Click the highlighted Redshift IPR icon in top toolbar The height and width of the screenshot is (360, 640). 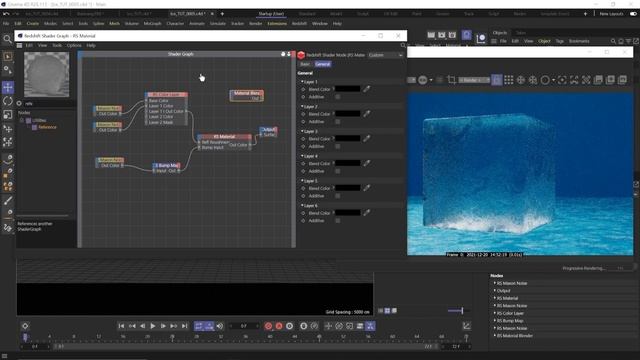pyautogui.click(x=467, y=35)
